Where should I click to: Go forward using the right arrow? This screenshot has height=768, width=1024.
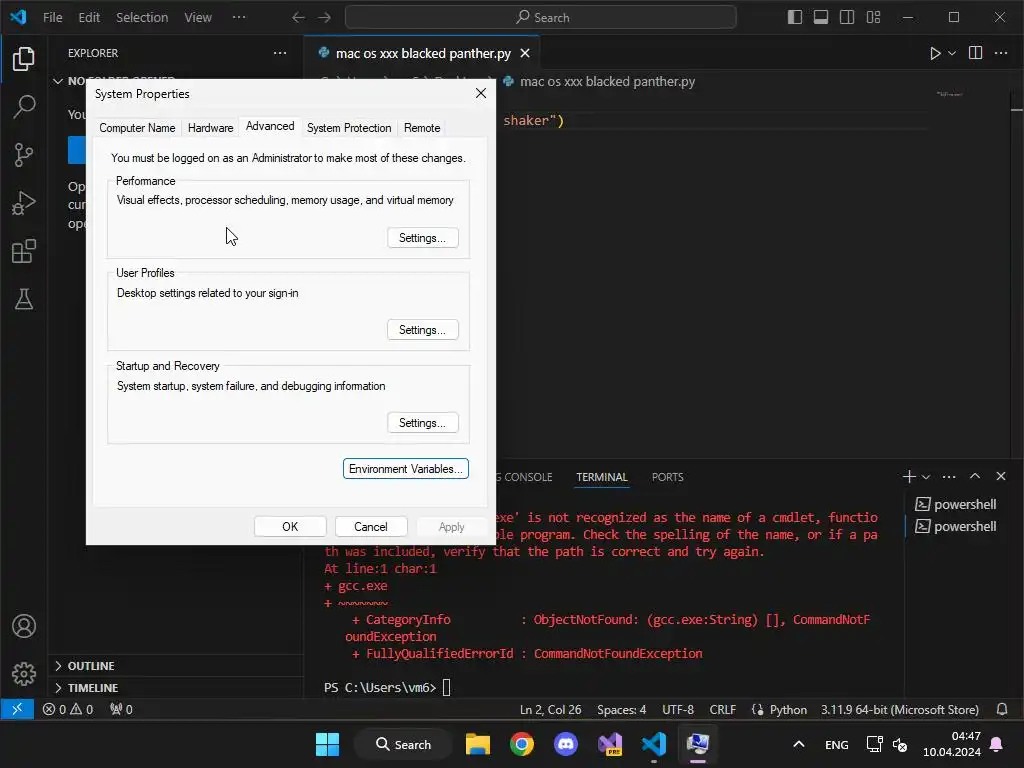325,17
